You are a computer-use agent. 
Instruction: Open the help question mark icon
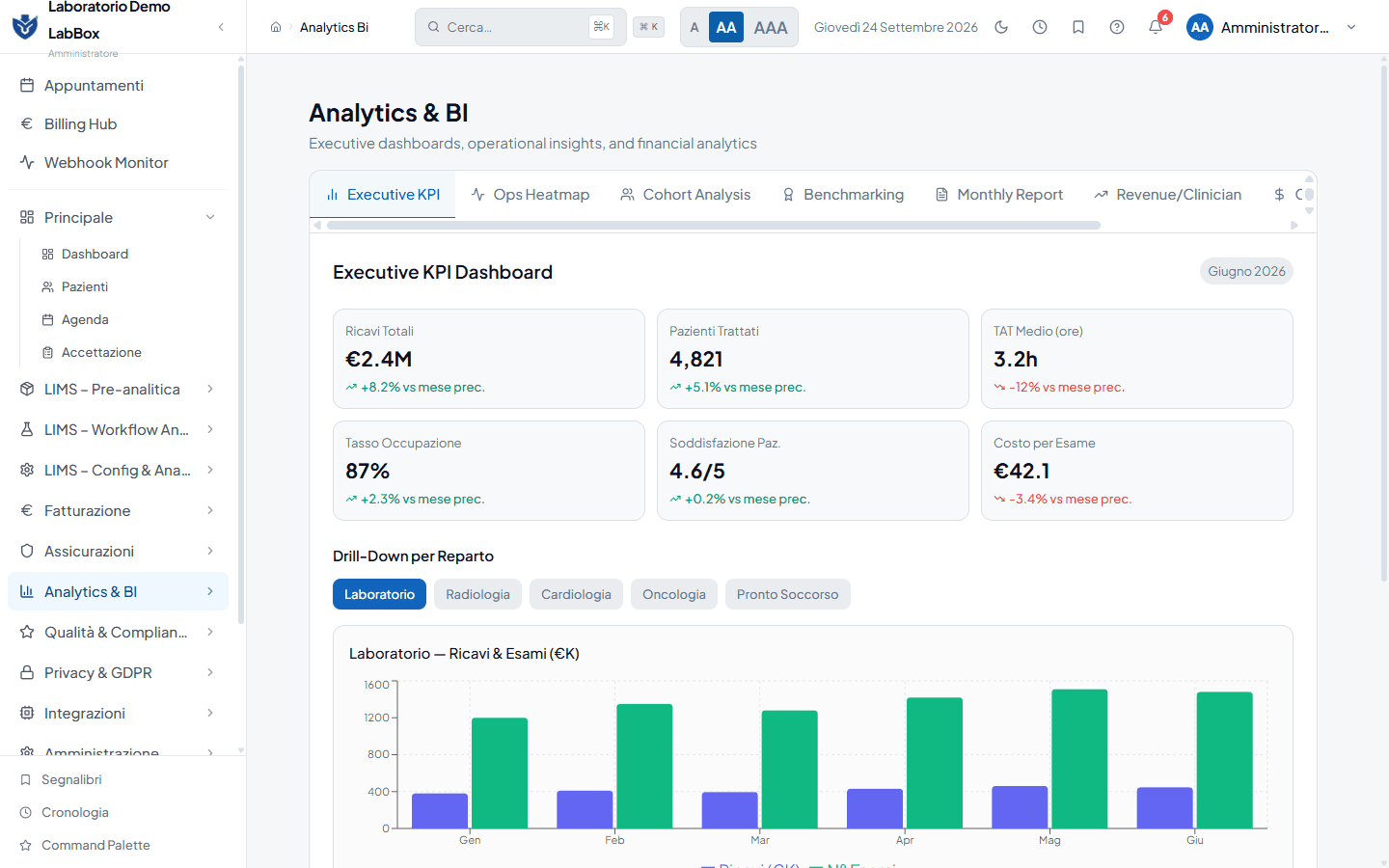1117,27
